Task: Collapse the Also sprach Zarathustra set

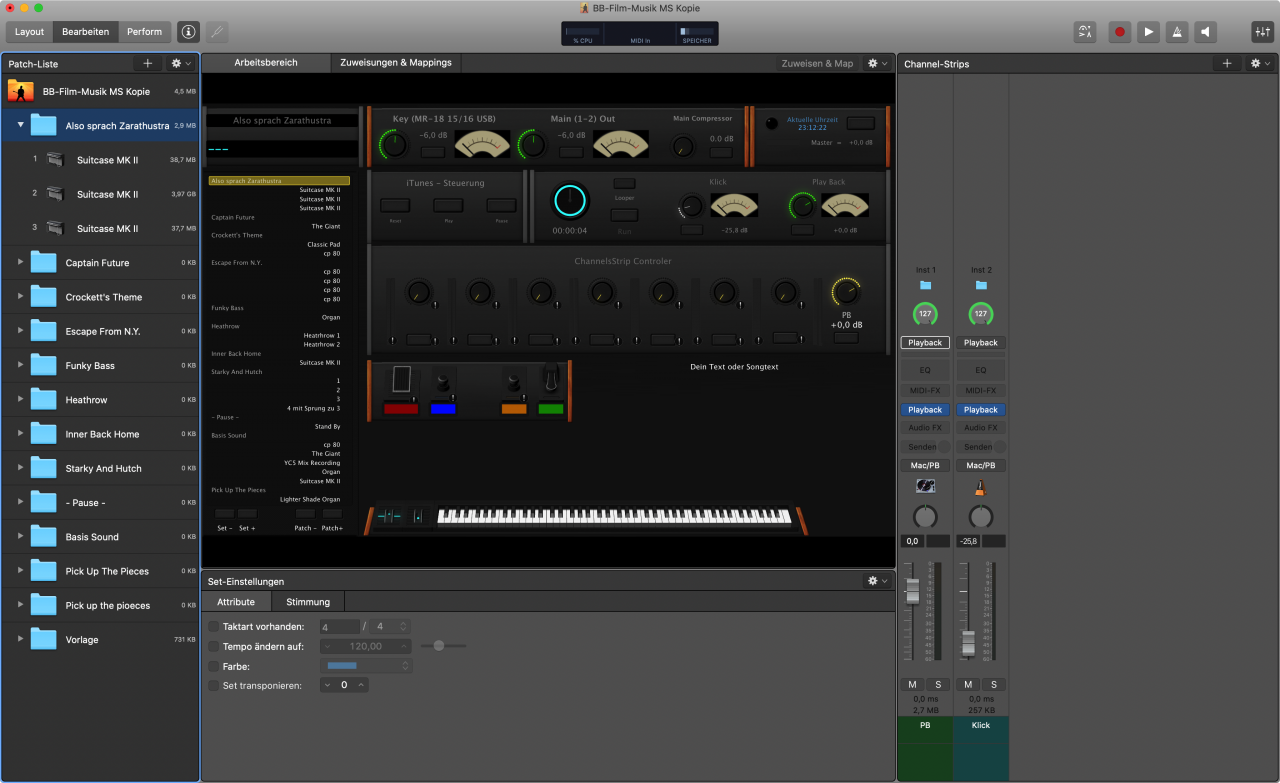Action: click(x=20, y=126)
